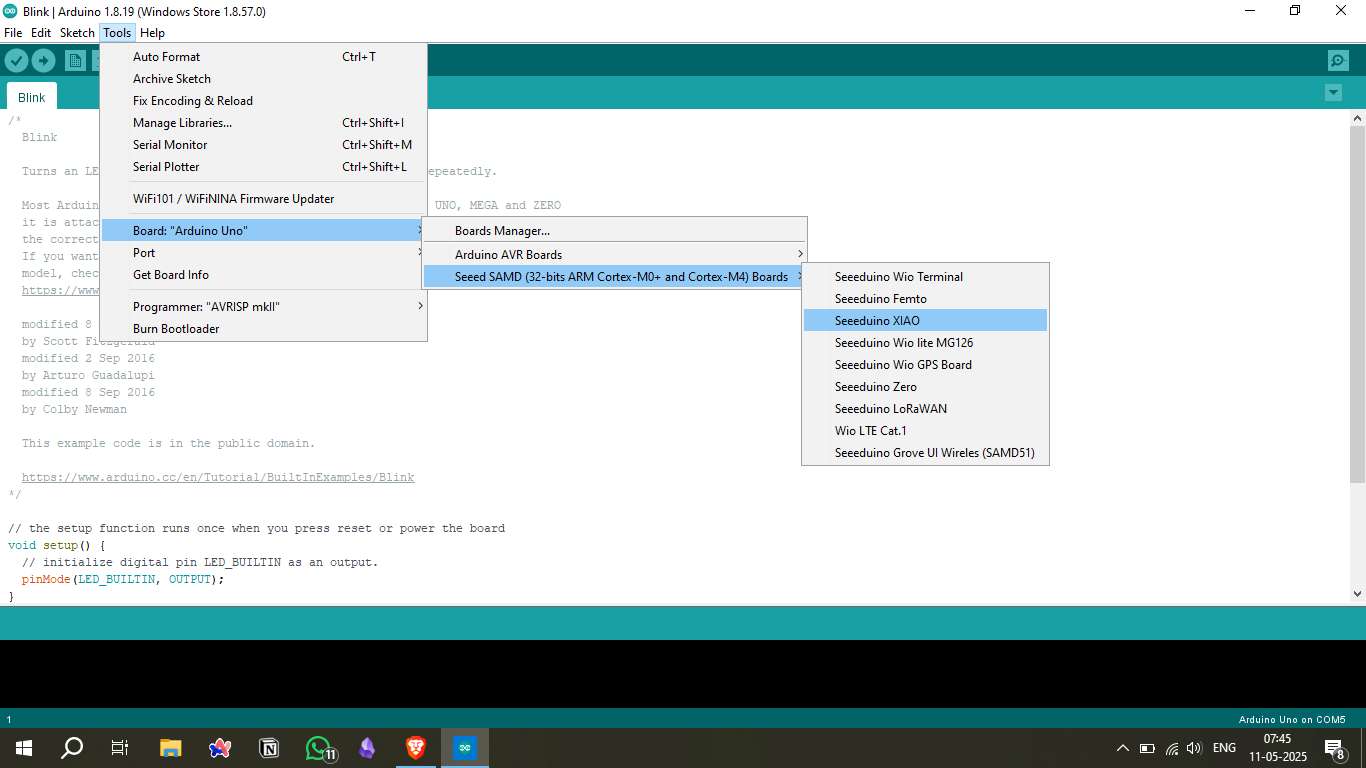
Task: Select Seeeduino Femto board
Action: coord(925,299)
